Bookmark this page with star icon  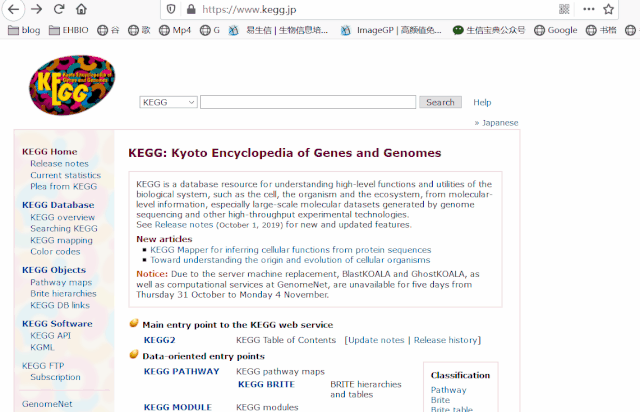[x=609, y=9]
